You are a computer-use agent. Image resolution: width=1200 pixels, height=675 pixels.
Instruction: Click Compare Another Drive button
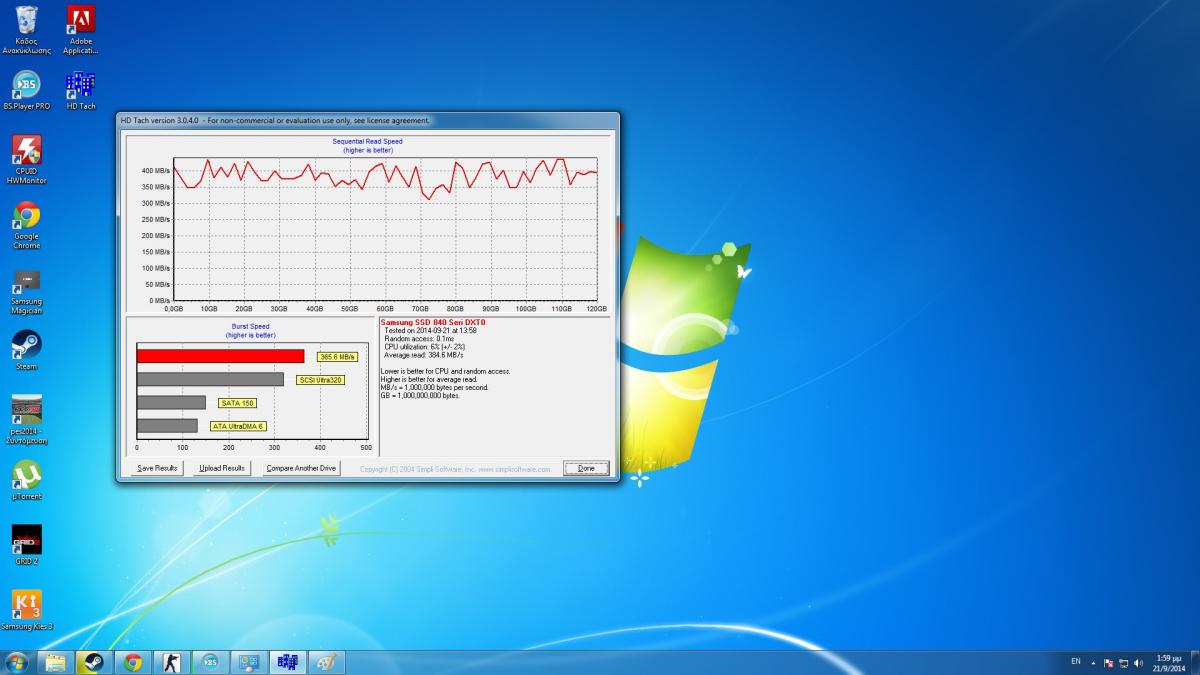[x=301, y=468]
